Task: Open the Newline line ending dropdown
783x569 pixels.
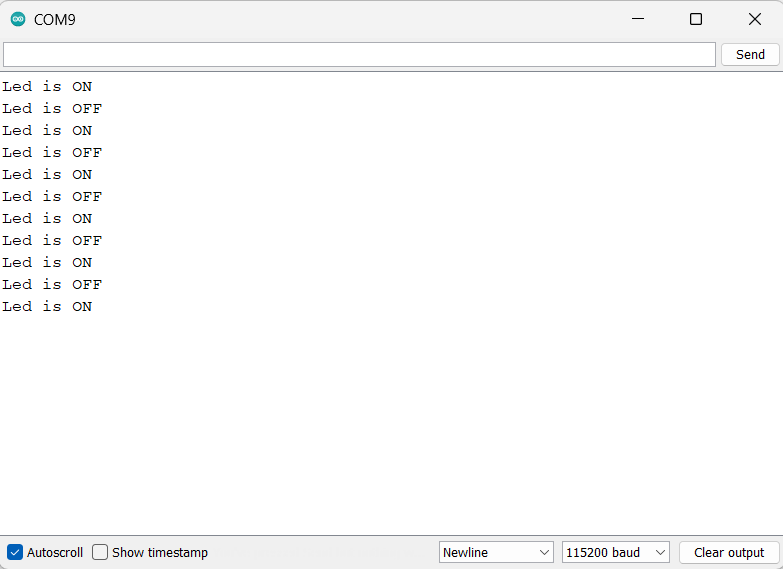Action: [496, 552]
